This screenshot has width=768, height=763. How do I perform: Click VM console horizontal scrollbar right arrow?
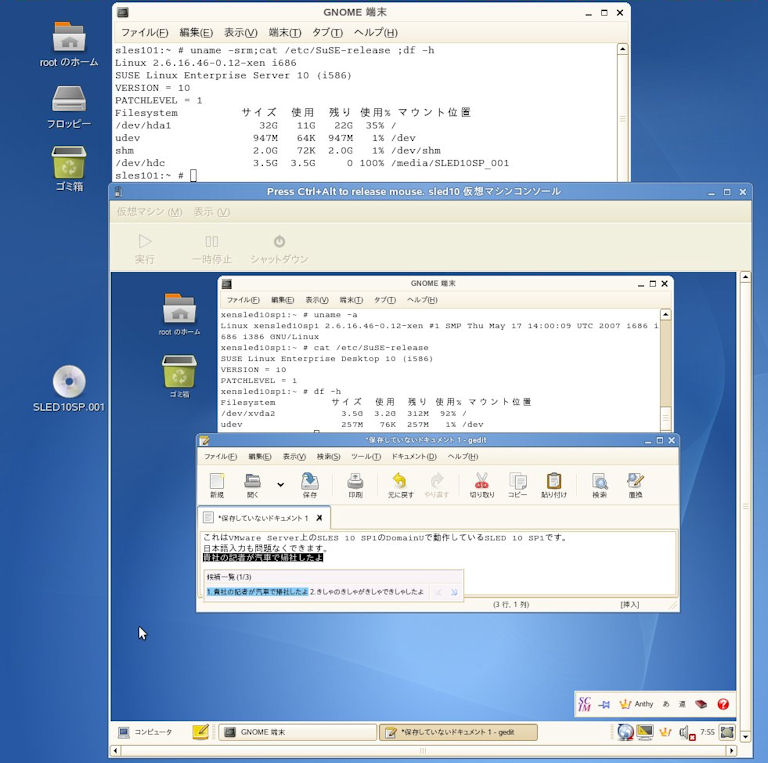click(x=731, y=750)
